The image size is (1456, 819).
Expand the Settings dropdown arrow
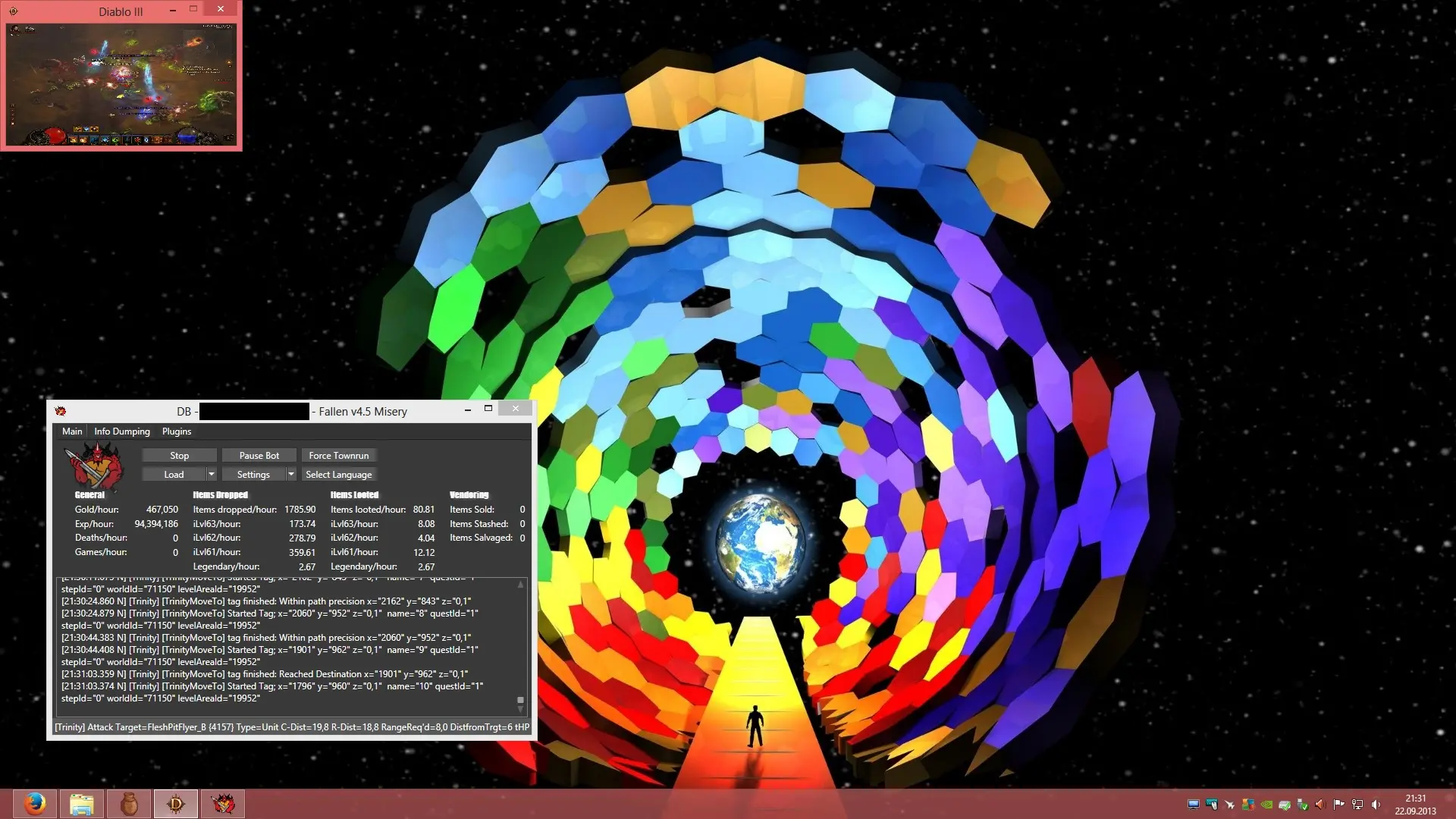[x=290, y=474]
